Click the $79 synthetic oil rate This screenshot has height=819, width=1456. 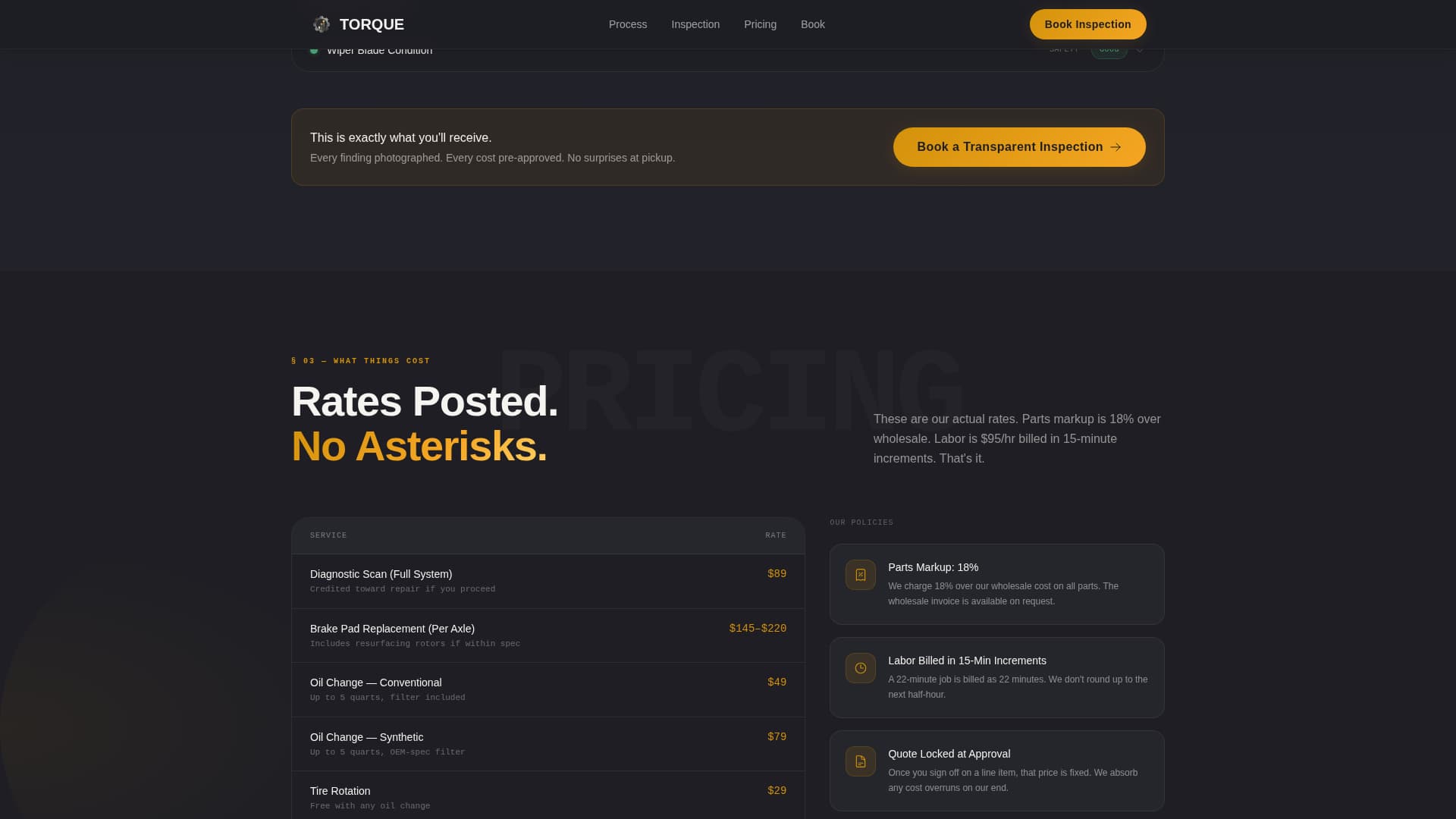[777, 737]
